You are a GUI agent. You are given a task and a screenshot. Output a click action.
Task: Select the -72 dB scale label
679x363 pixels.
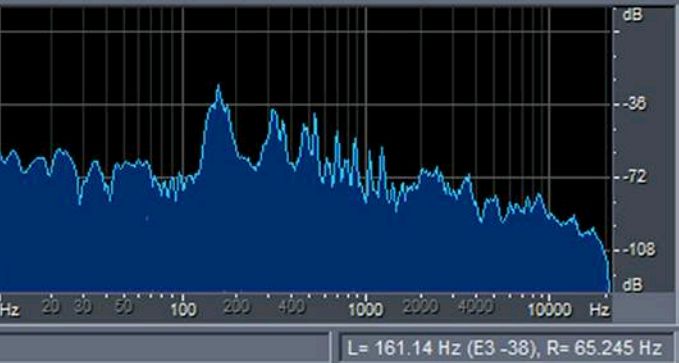click(635, 177)
